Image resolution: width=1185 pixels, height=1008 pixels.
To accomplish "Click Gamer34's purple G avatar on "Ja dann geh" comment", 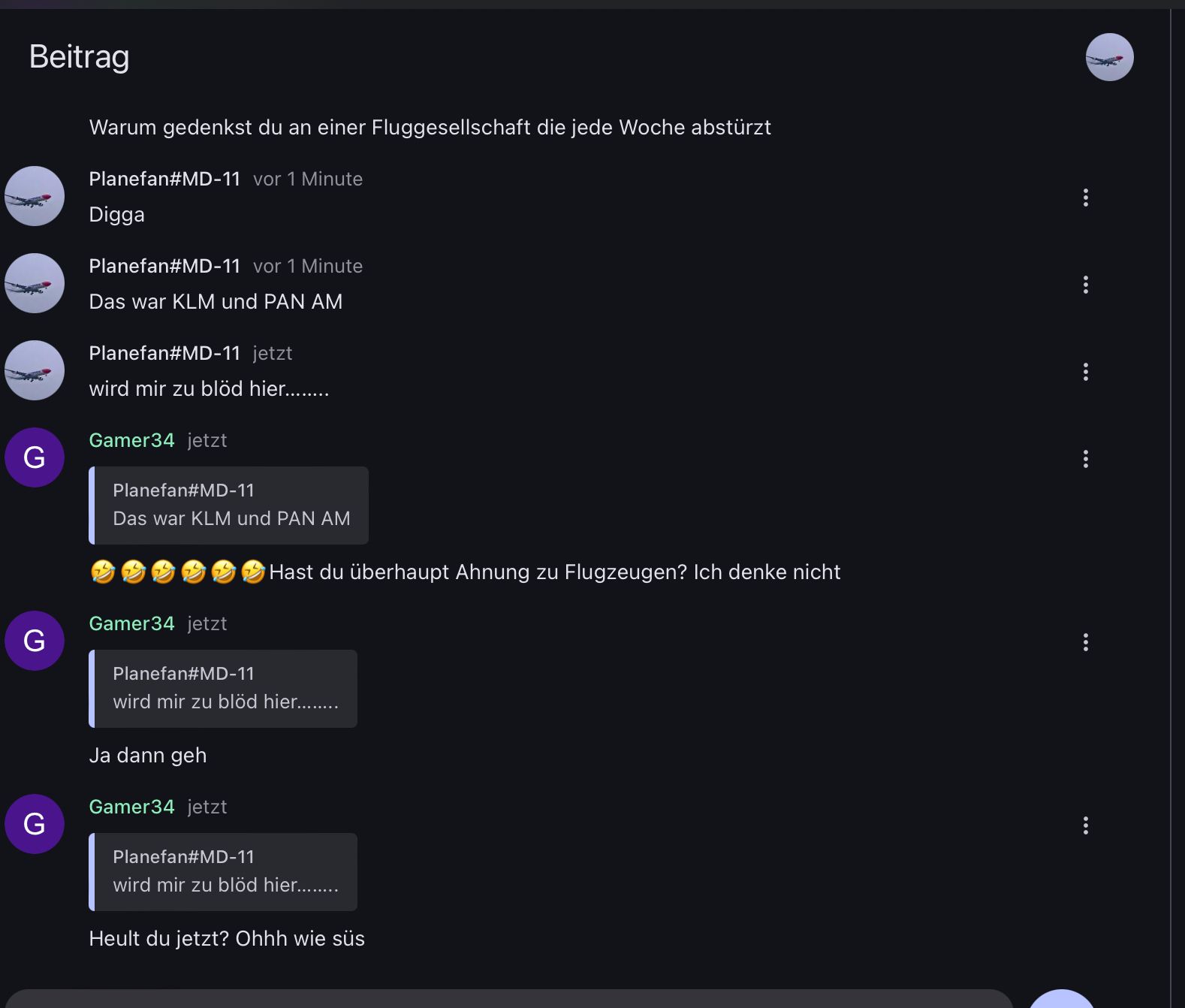I will pyautogui.click(x=35, y=641).
